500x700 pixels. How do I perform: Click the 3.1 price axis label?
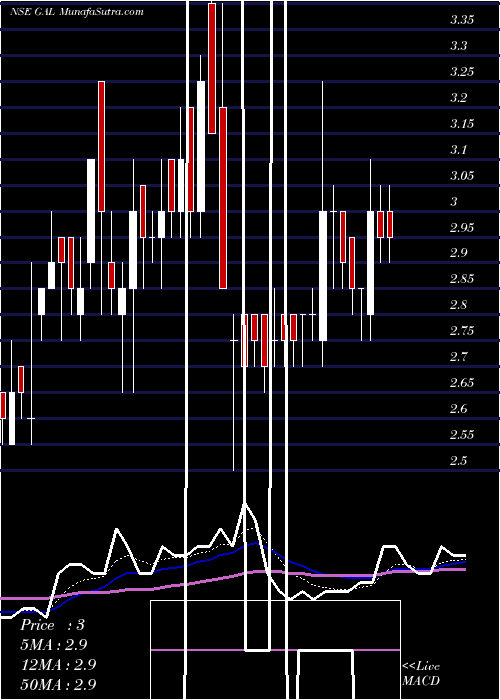point(459,150)
